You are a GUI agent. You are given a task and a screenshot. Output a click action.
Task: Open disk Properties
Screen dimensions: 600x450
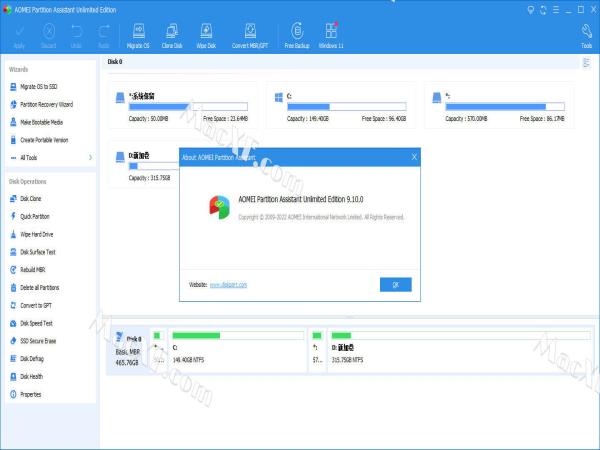tap(30, 395)
